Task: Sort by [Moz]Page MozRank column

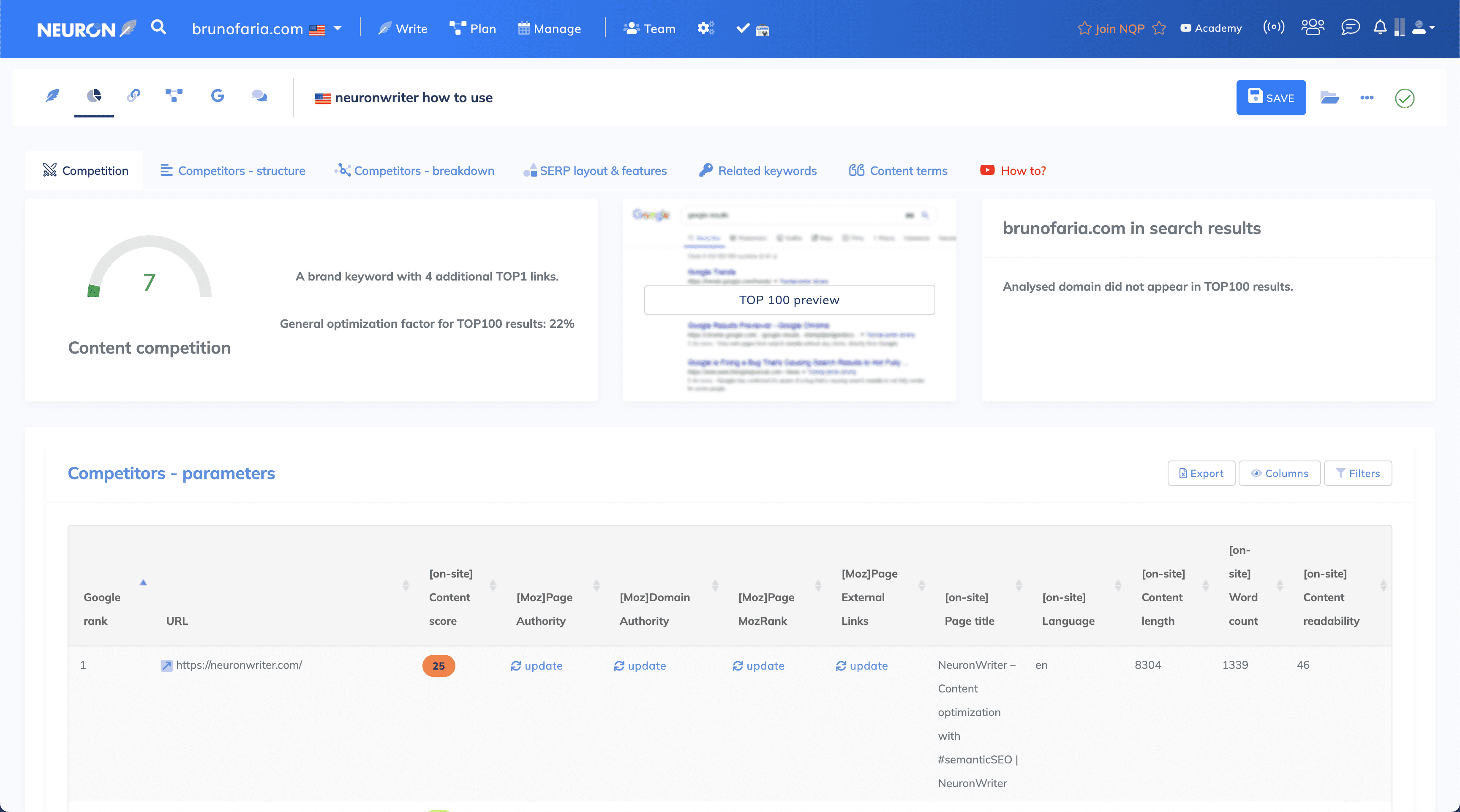Action: tap(775, 586)
